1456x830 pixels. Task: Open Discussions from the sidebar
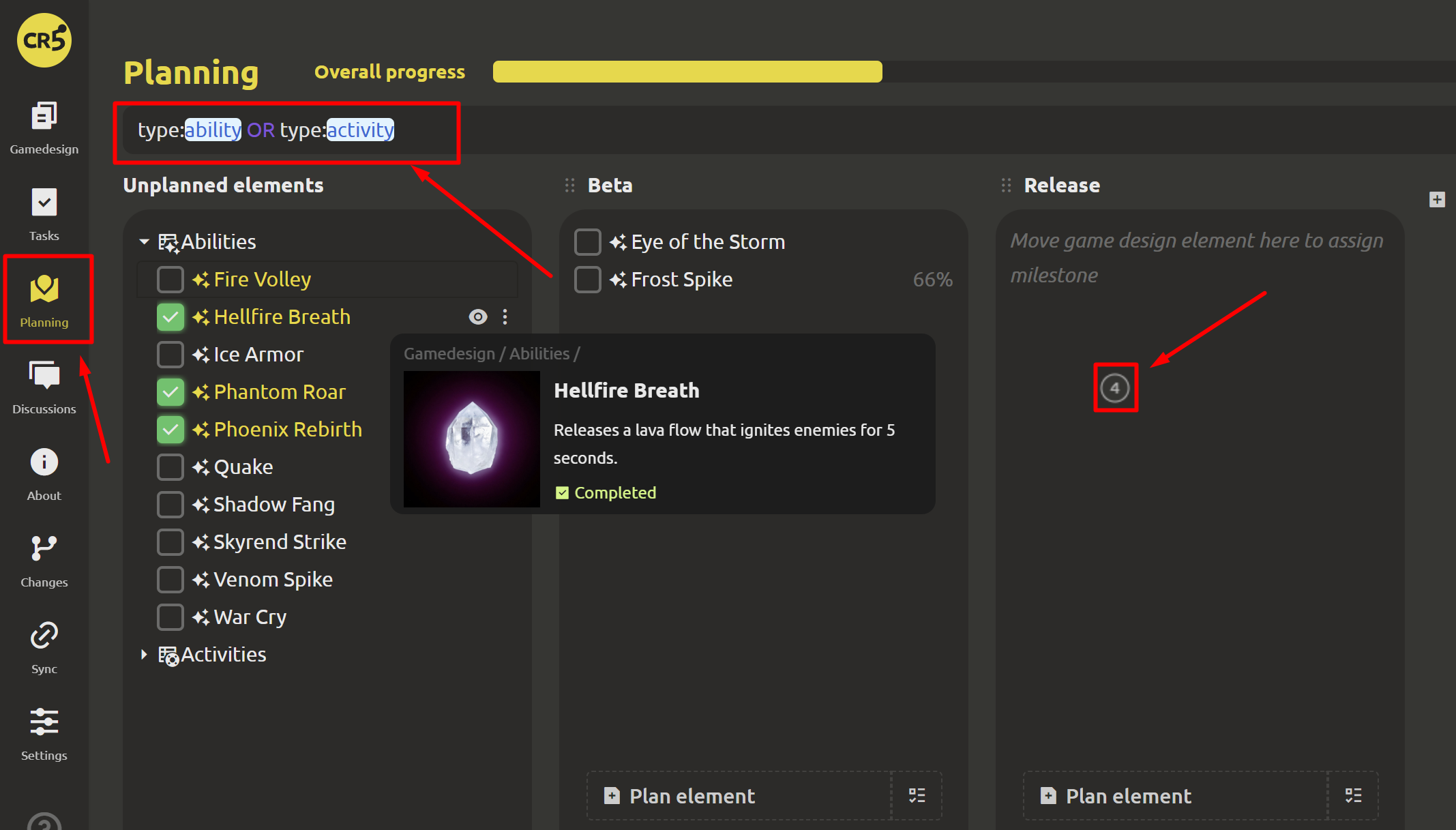44,376
